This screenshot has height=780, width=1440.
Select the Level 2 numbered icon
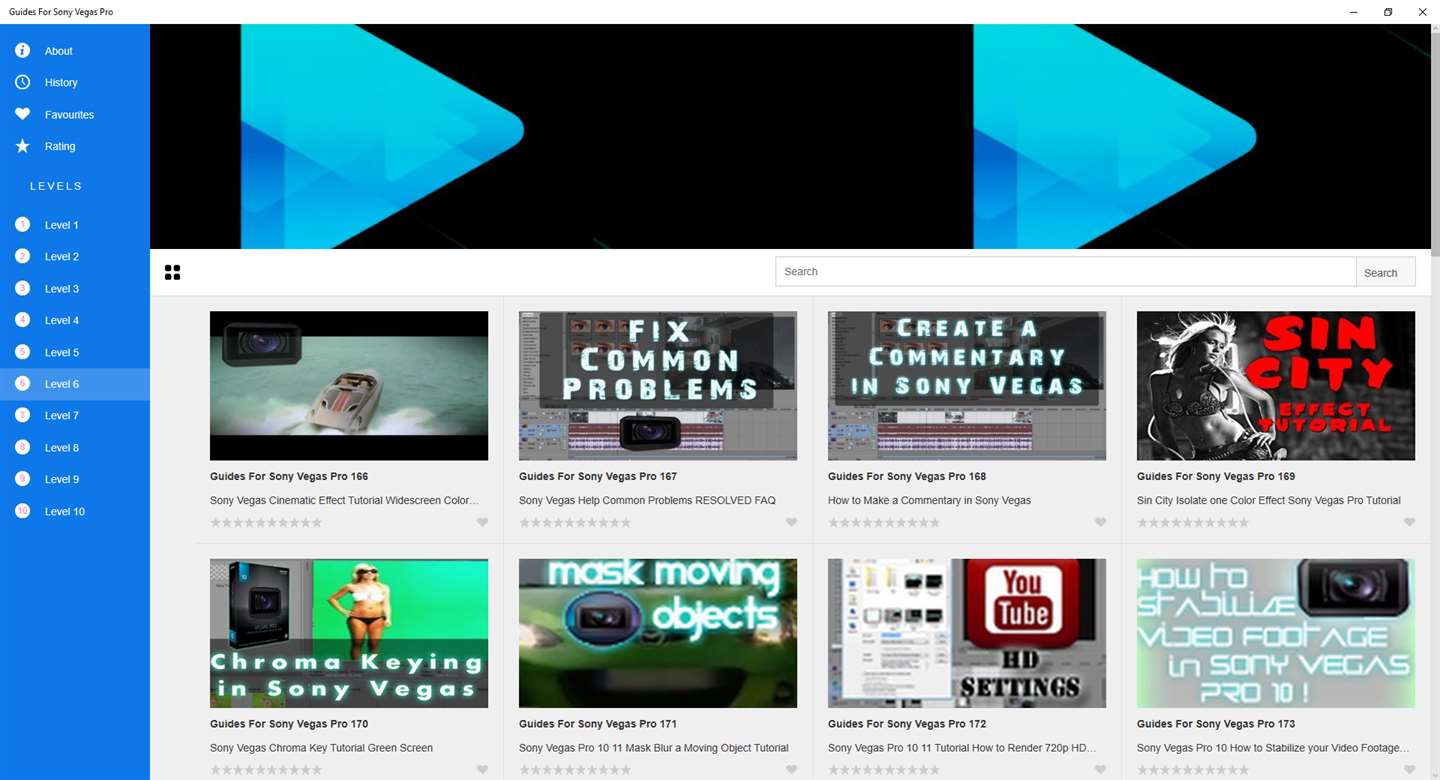tap(22, 256)
